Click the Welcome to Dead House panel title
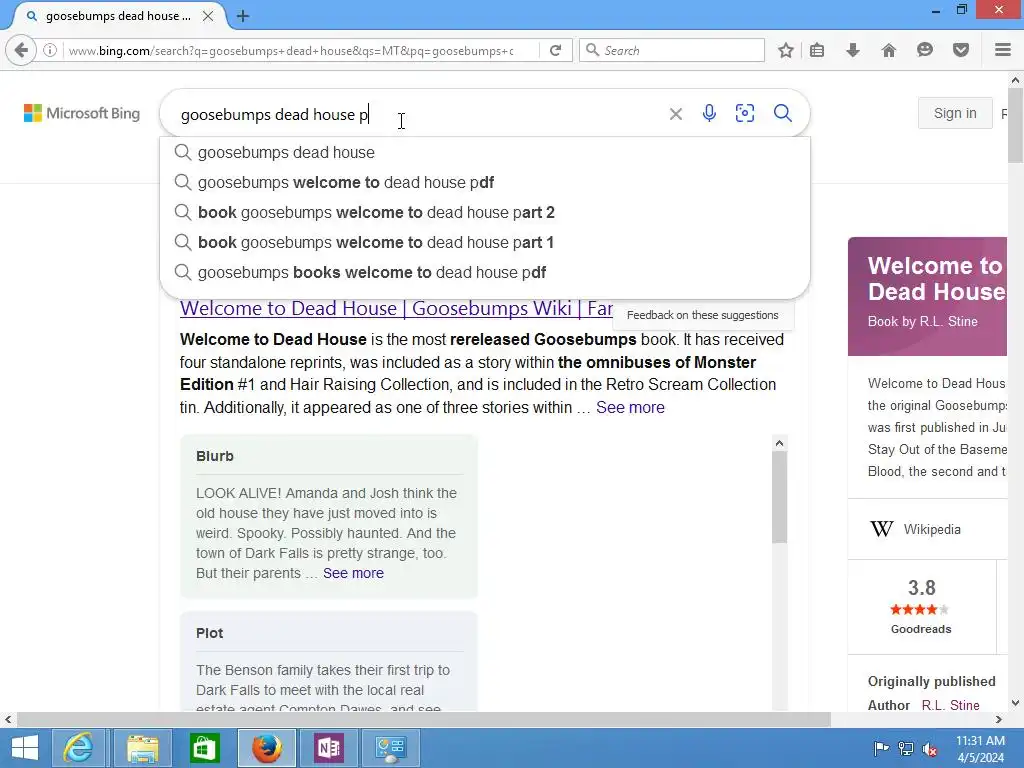This screenshot has width=1024, height=768. [x=936, y=278]
